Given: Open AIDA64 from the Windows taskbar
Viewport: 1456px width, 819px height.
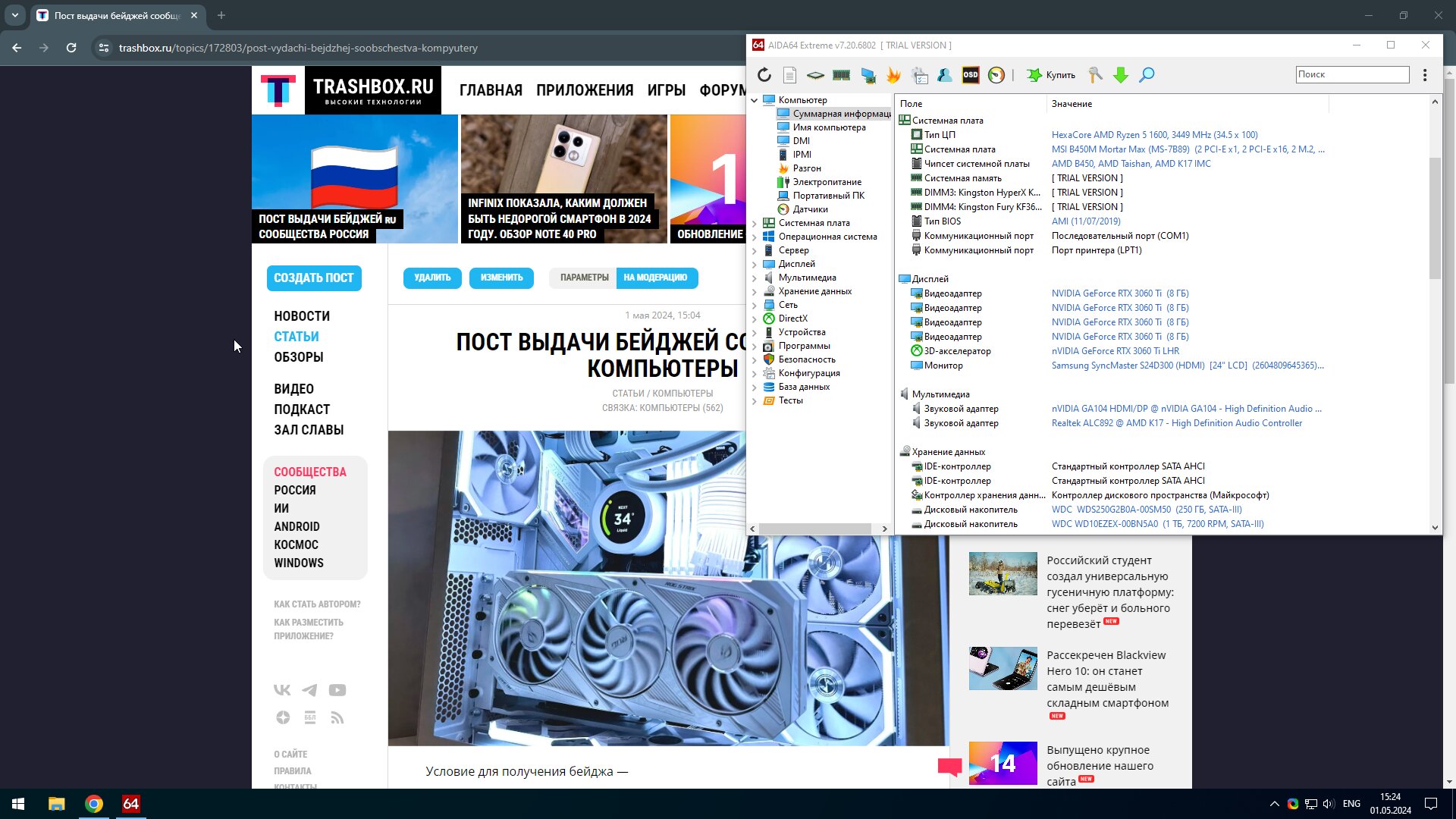Looking at the screenshot, I should (130, 804).
